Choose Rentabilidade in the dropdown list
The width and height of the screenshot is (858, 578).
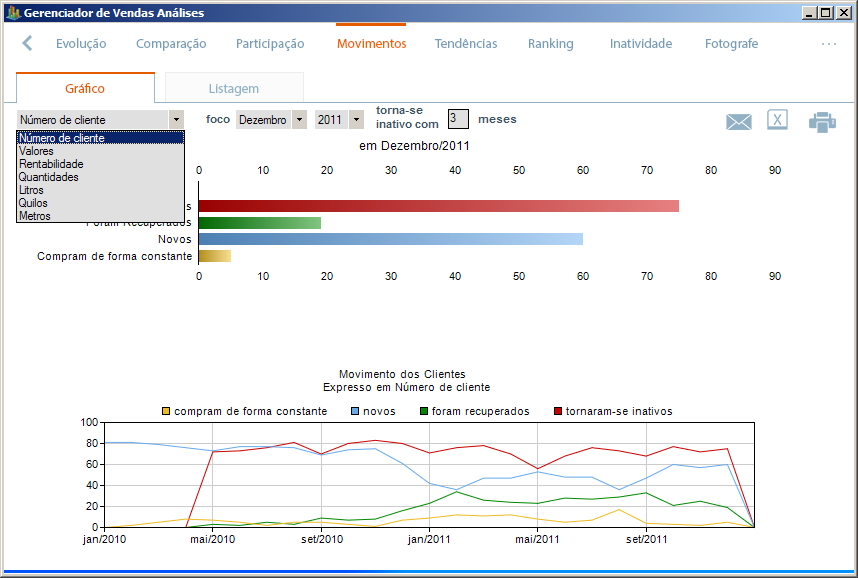tap(51, 164)
